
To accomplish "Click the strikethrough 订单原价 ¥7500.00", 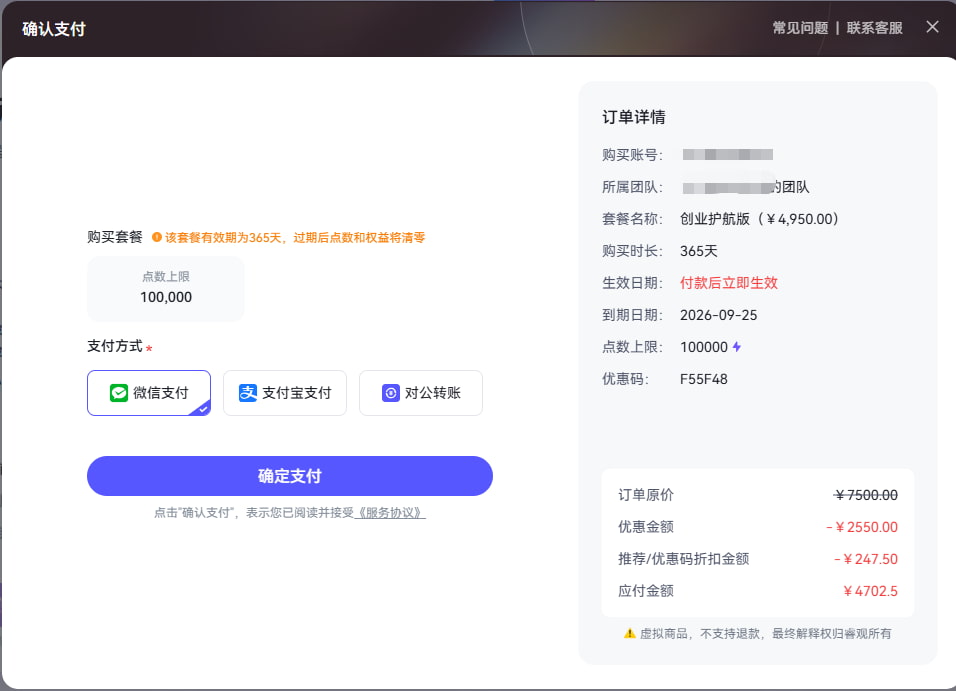I will click(x=866, y=494).
